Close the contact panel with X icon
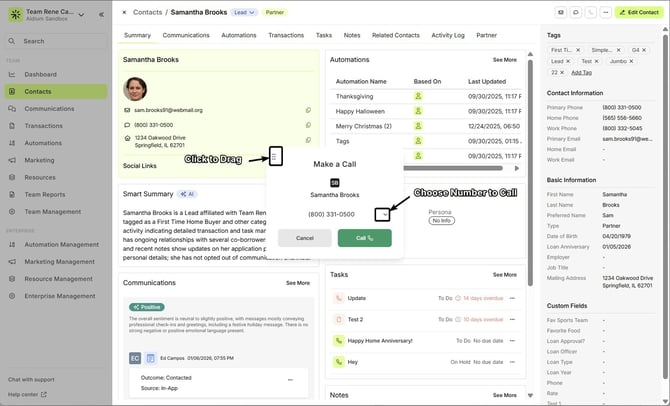Viewport: 670px width, 406px height. coord(124,12)
